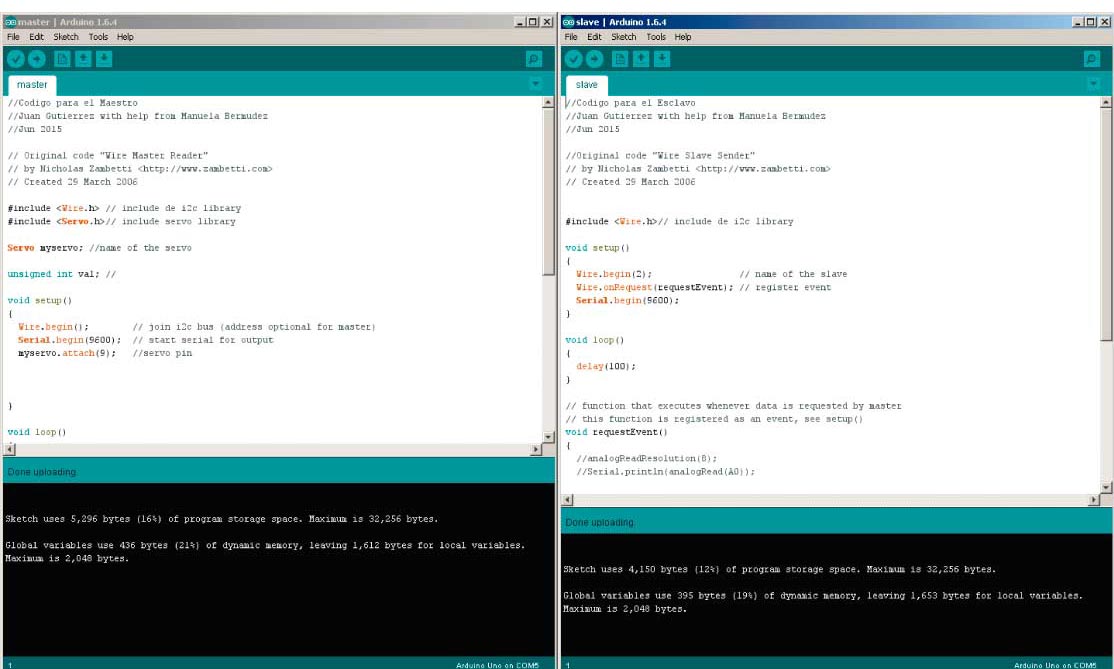Open Tools menu in master window
1114x669 pixels.
tap(98, 37)
